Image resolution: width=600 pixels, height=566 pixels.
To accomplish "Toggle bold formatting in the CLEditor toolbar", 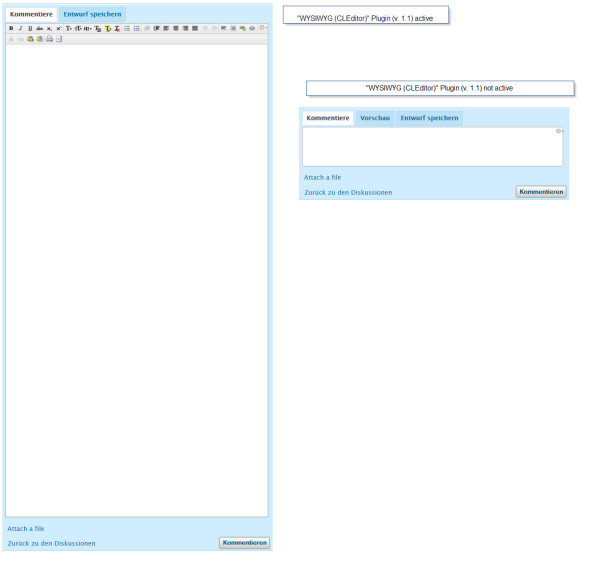I will (11, 28).
